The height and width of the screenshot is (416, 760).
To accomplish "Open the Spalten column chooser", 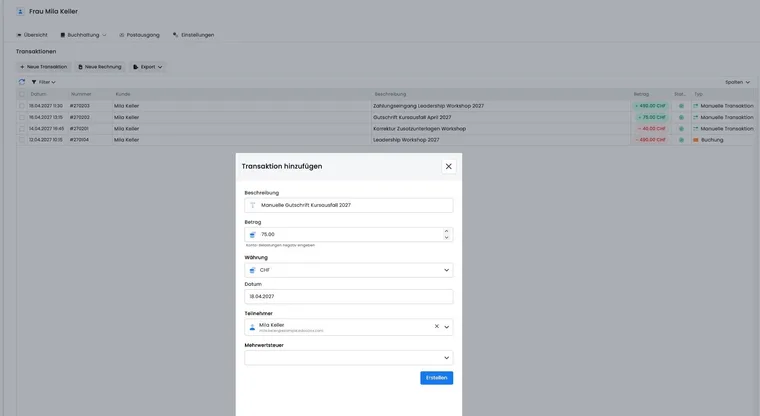I will 737,82.
